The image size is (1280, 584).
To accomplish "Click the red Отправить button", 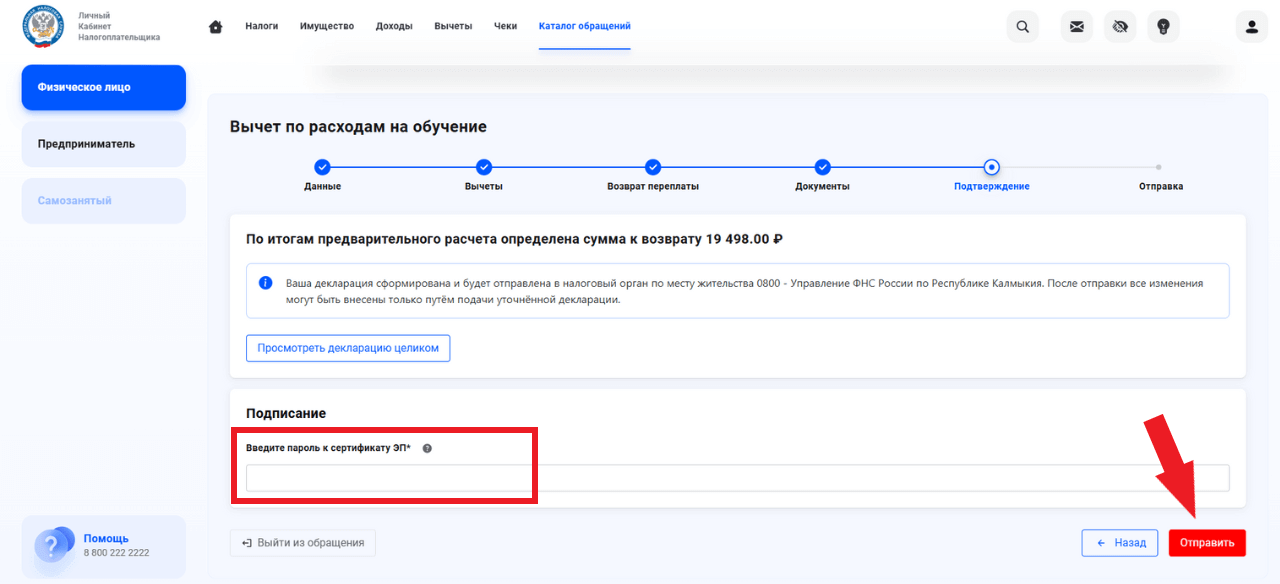I will [x=1207, y=543].
